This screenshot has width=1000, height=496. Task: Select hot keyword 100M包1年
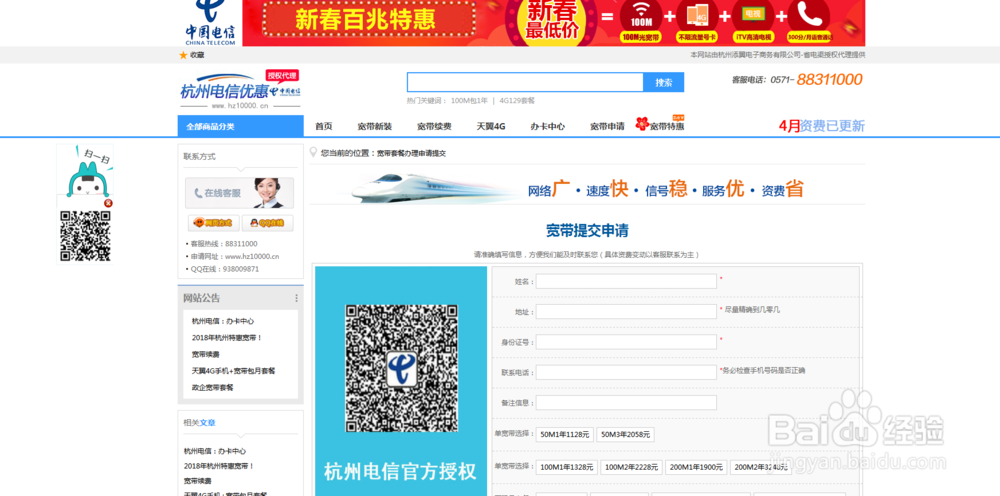pos(469,101)
